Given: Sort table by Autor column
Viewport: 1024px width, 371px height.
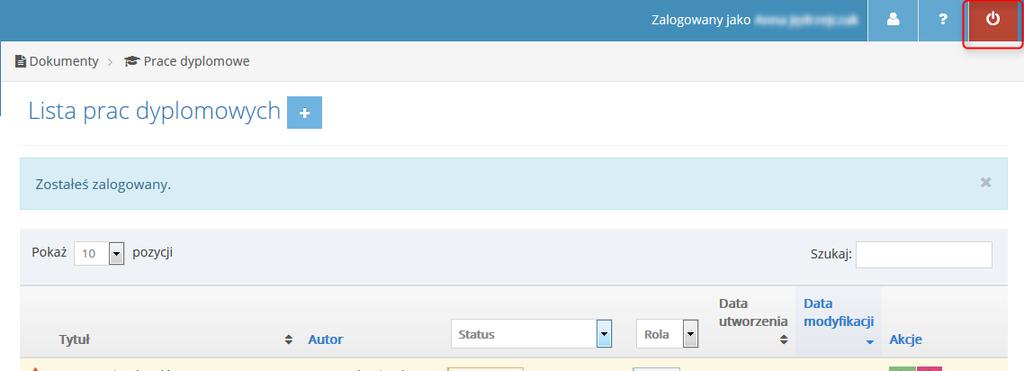Looking at the screenshot, I should tap(325, 340).
